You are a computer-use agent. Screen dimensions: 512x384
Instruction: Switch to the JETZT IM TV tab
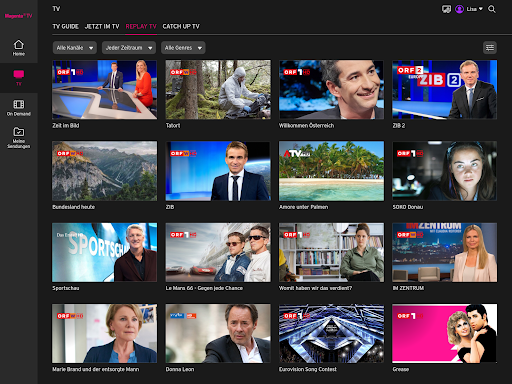[x=102, y=26]
